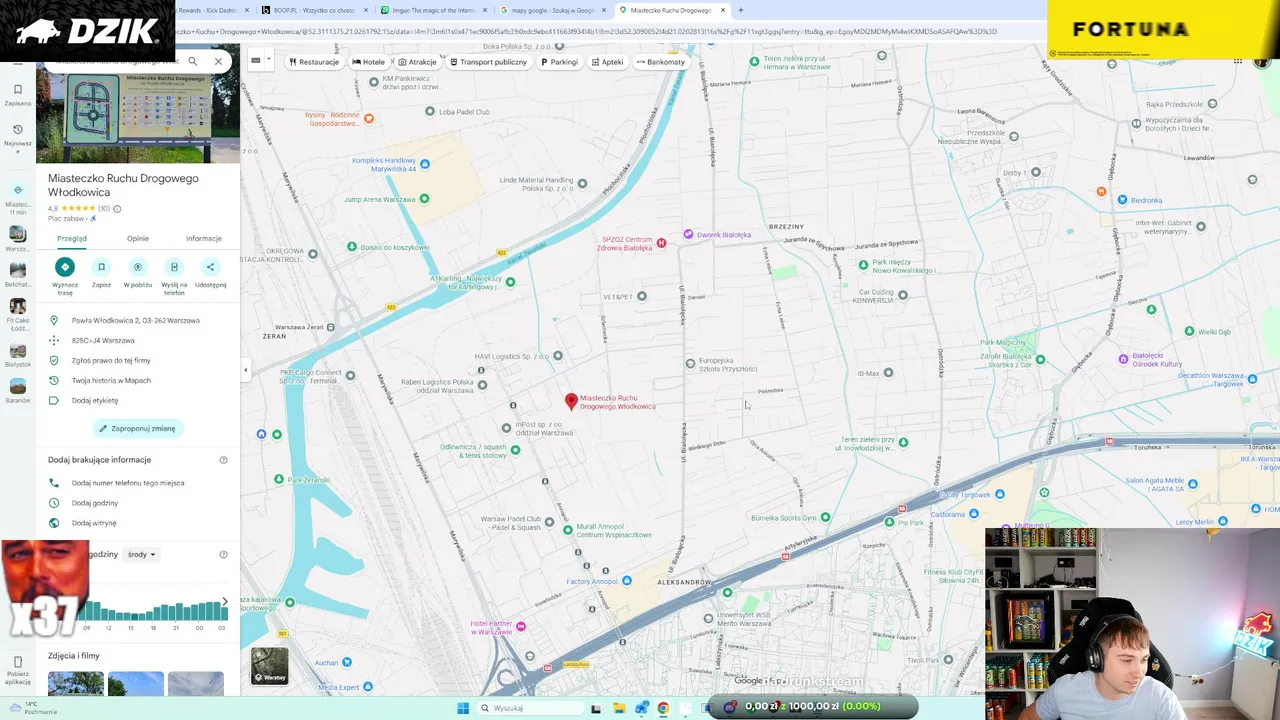This screenshot has height=720, width=1280.
Task: Switch to the Opinie tab
Action: tap(138, 238)
